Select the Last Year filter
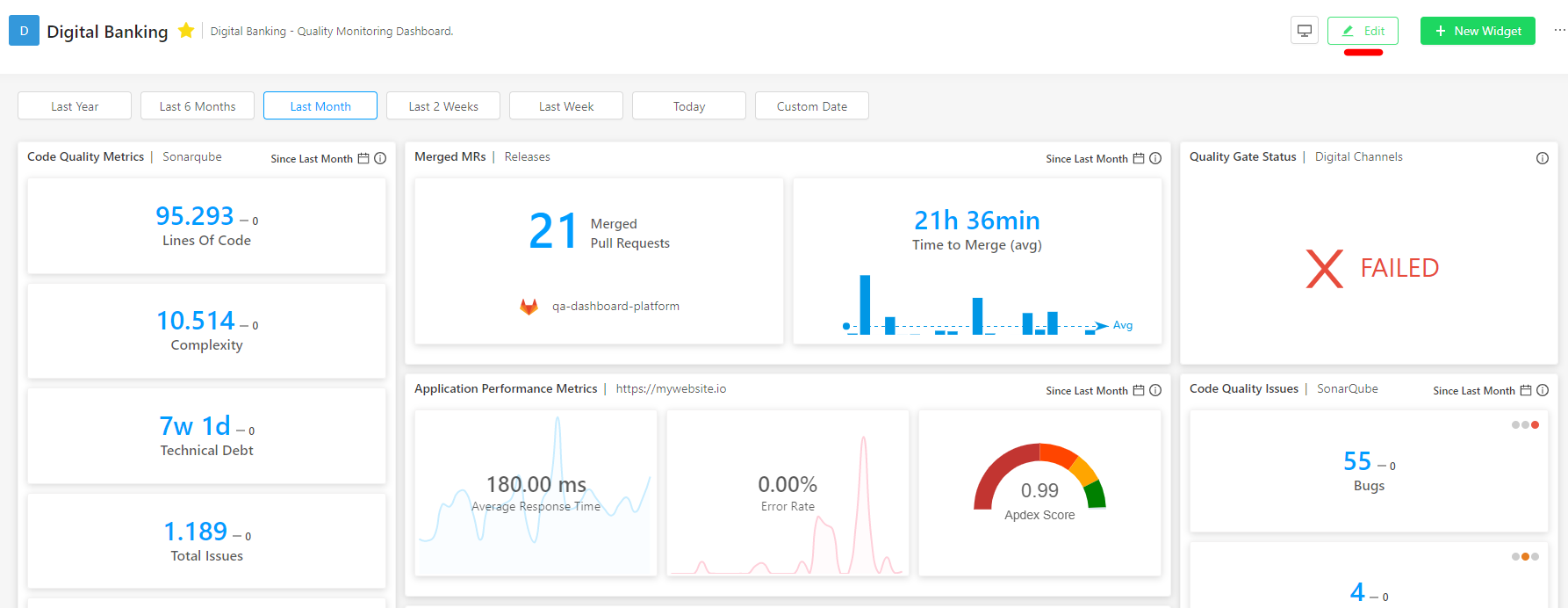1568x608 pixels. coord(75,106)
